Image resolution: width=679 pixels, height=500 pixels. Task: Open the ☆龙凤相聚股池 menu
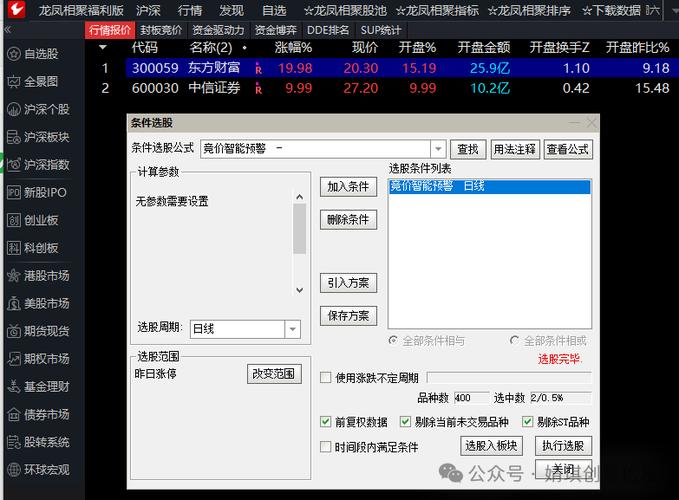(x=345, y=10)
